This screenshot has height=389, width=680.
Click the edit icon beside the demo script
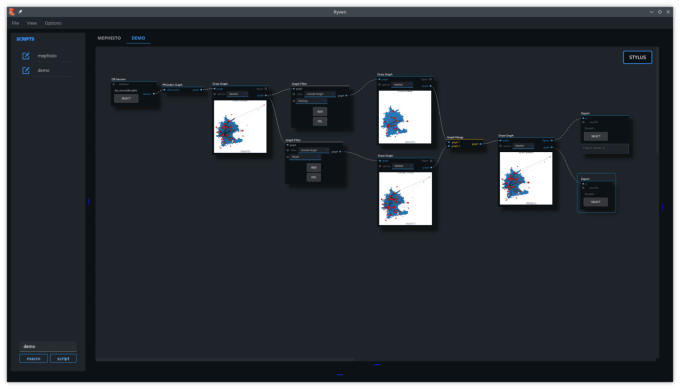pyautogui.click(x=26, y=70)
